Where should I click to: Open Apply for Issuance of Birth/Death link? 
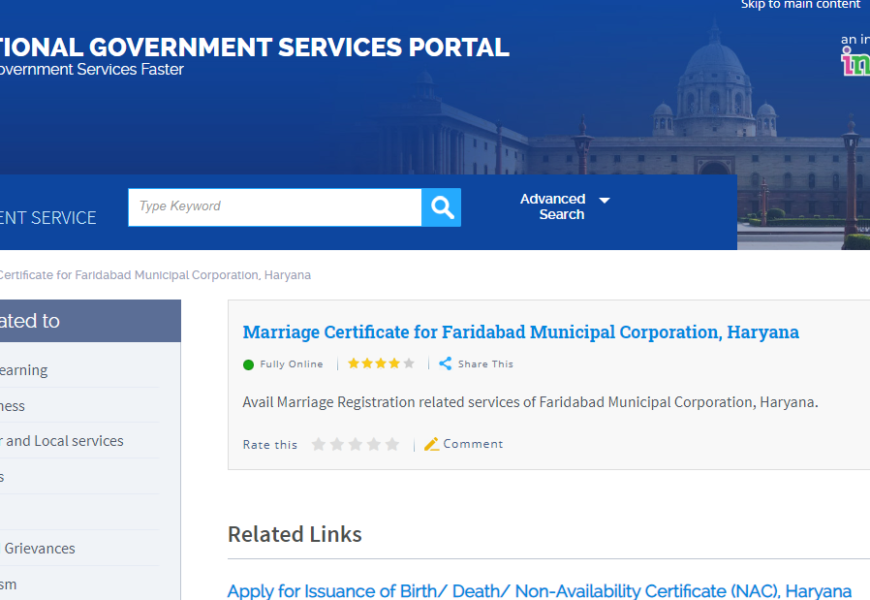pyautogui.click(x=539, y=591)
